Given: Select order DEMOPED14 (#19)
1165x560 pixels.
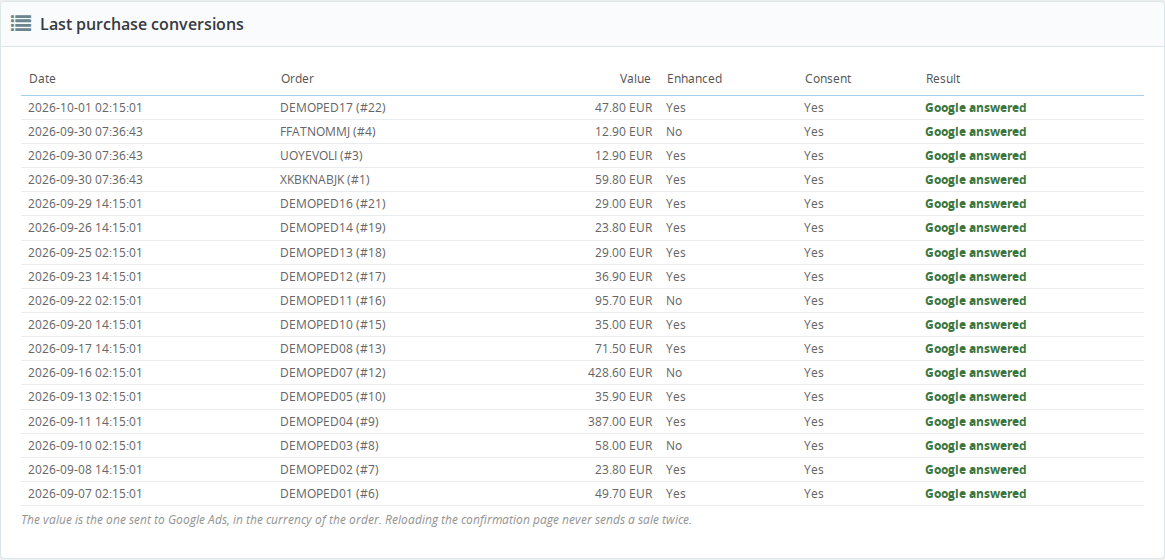Looking at the screenshot, I should click(x=333, y=227).
